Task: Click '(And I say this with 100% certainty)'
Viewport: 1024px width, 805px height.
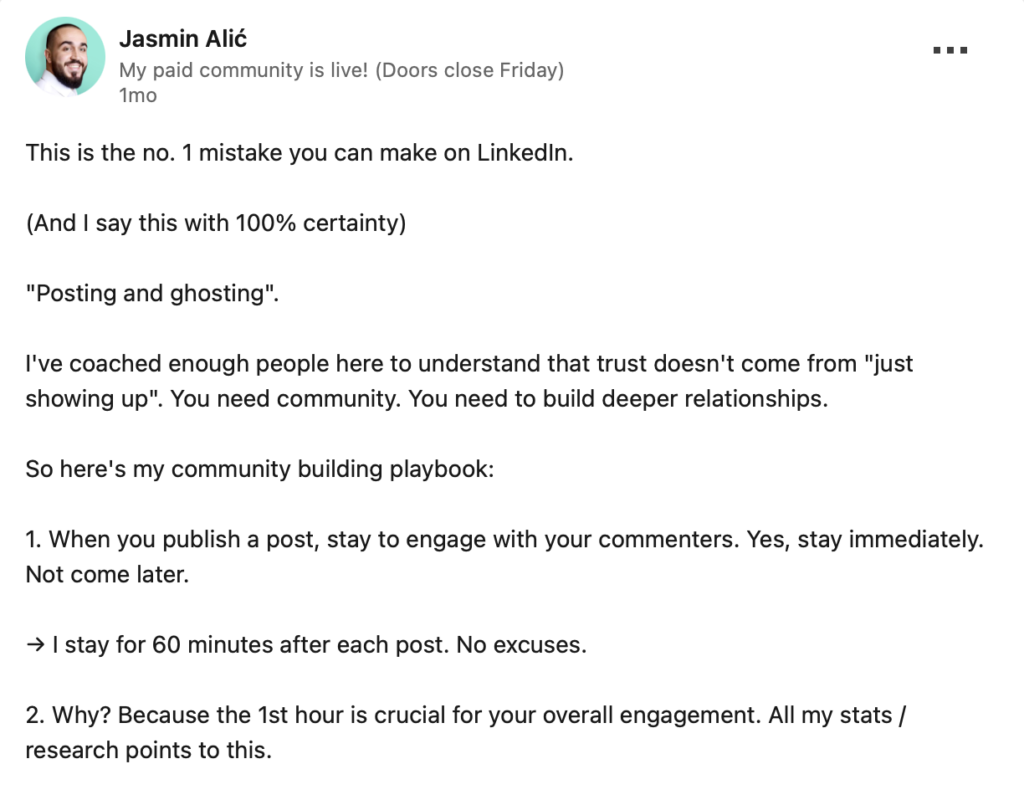Action: (x=216, y=223)
